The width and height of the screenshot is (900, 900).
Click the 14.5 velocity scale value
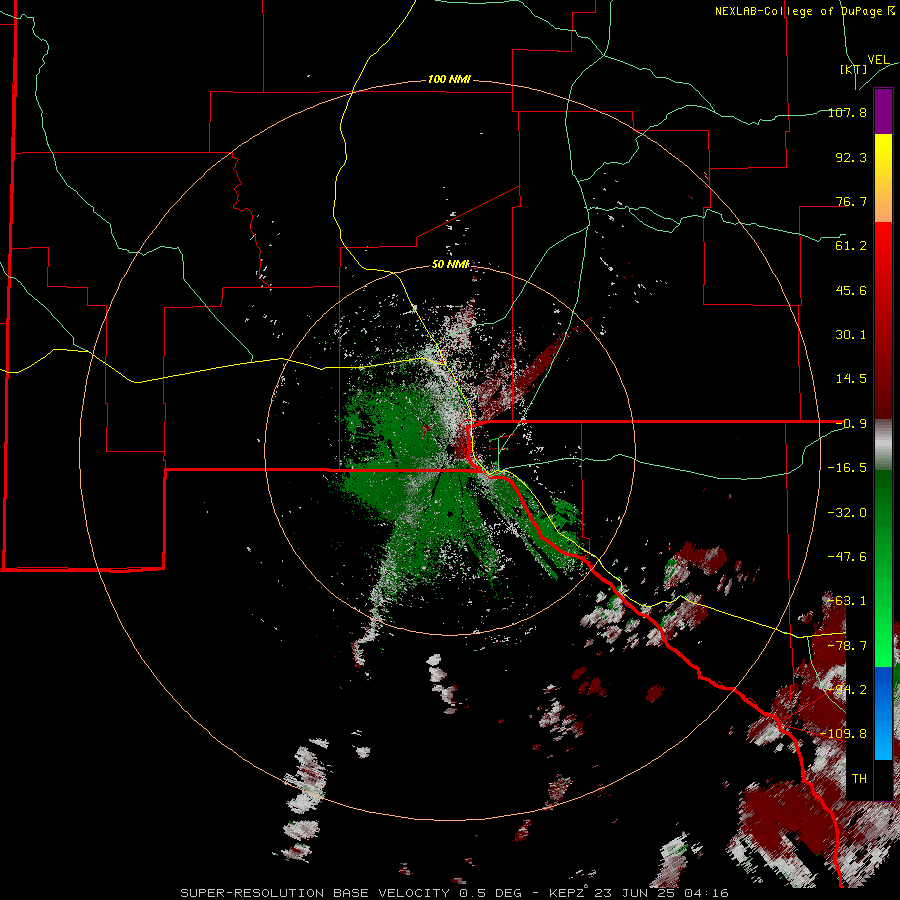(851, 379)
